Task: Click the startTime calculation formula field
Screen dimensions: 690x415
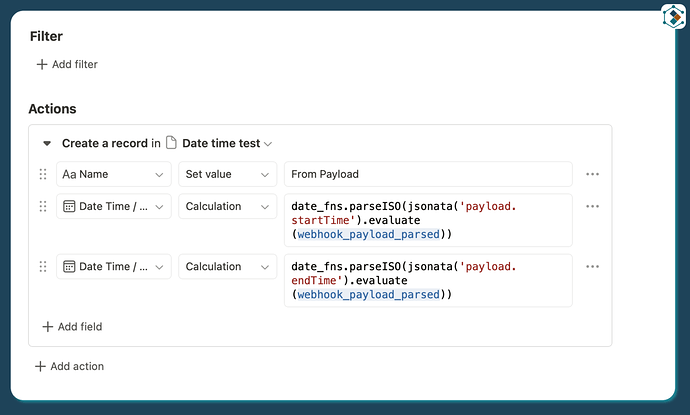Action: (x=428, y=220)
